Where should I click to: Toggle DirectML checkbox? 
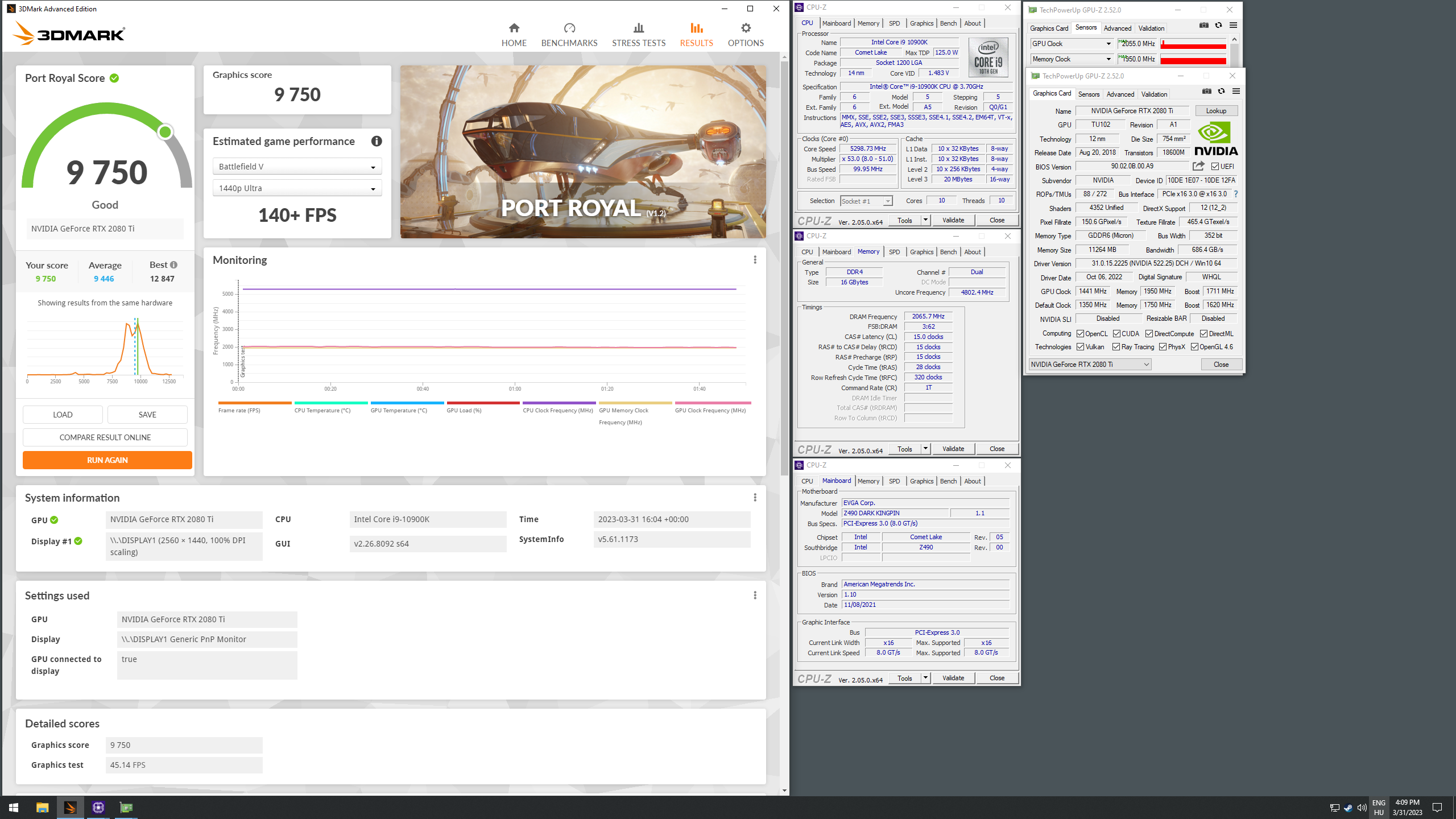[1204, 334]
